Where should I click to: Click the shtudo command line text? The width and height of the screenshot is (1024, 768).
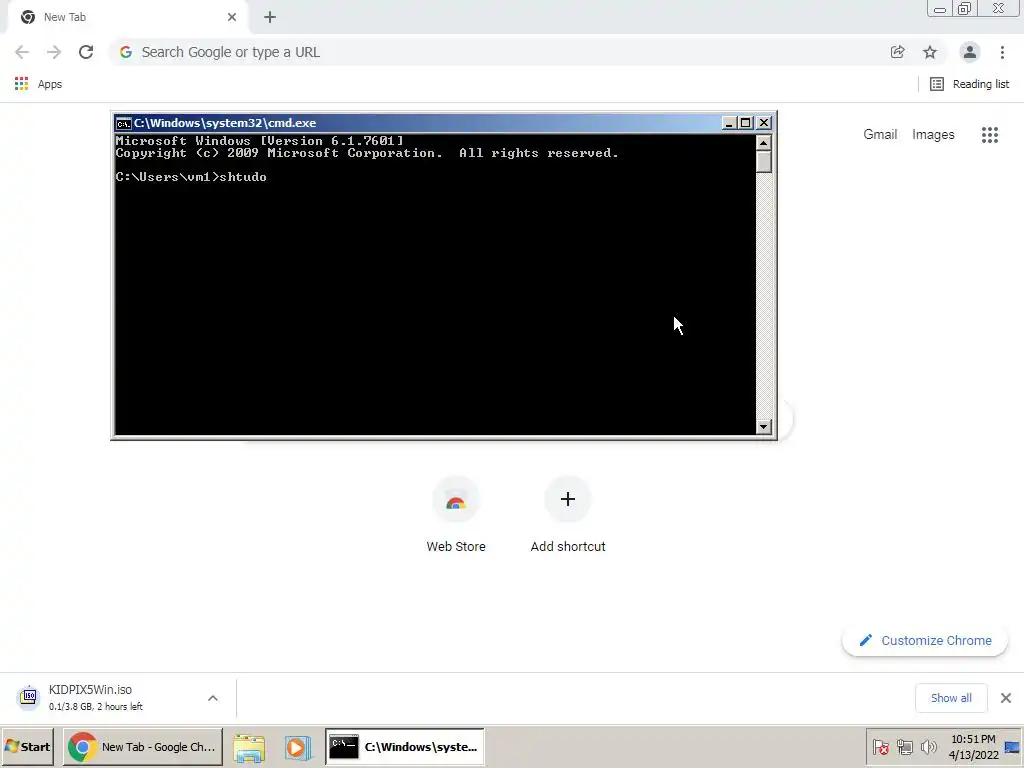click(x=243, y=177)
